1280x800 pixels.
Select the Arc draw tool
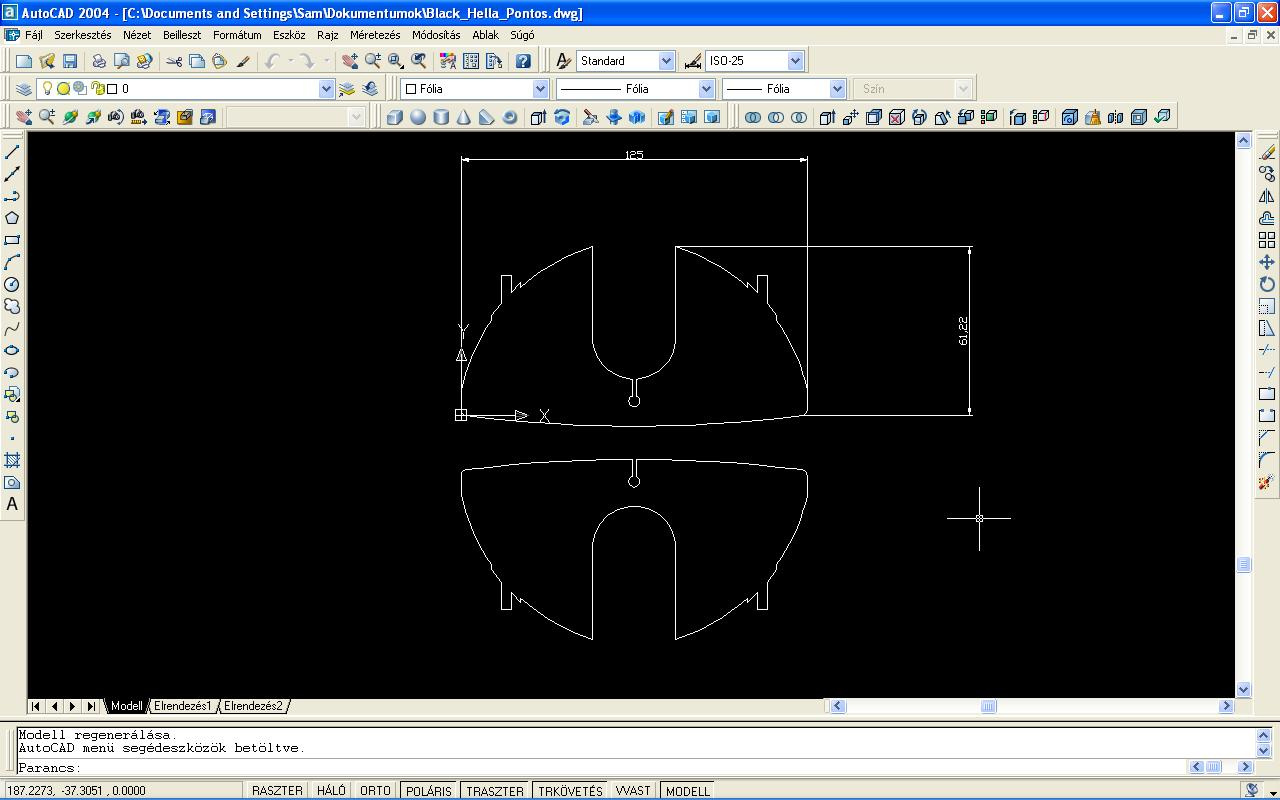12,262
